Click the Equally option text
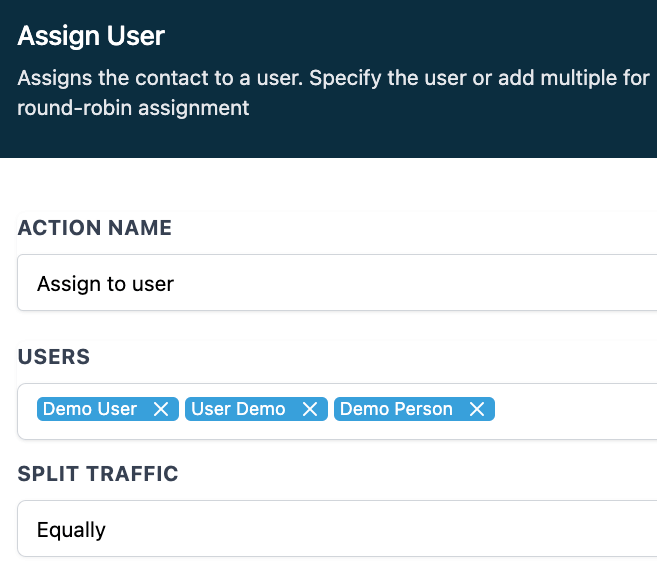Image resolution: width=657 pixels, height=578 pixels. 71,530
